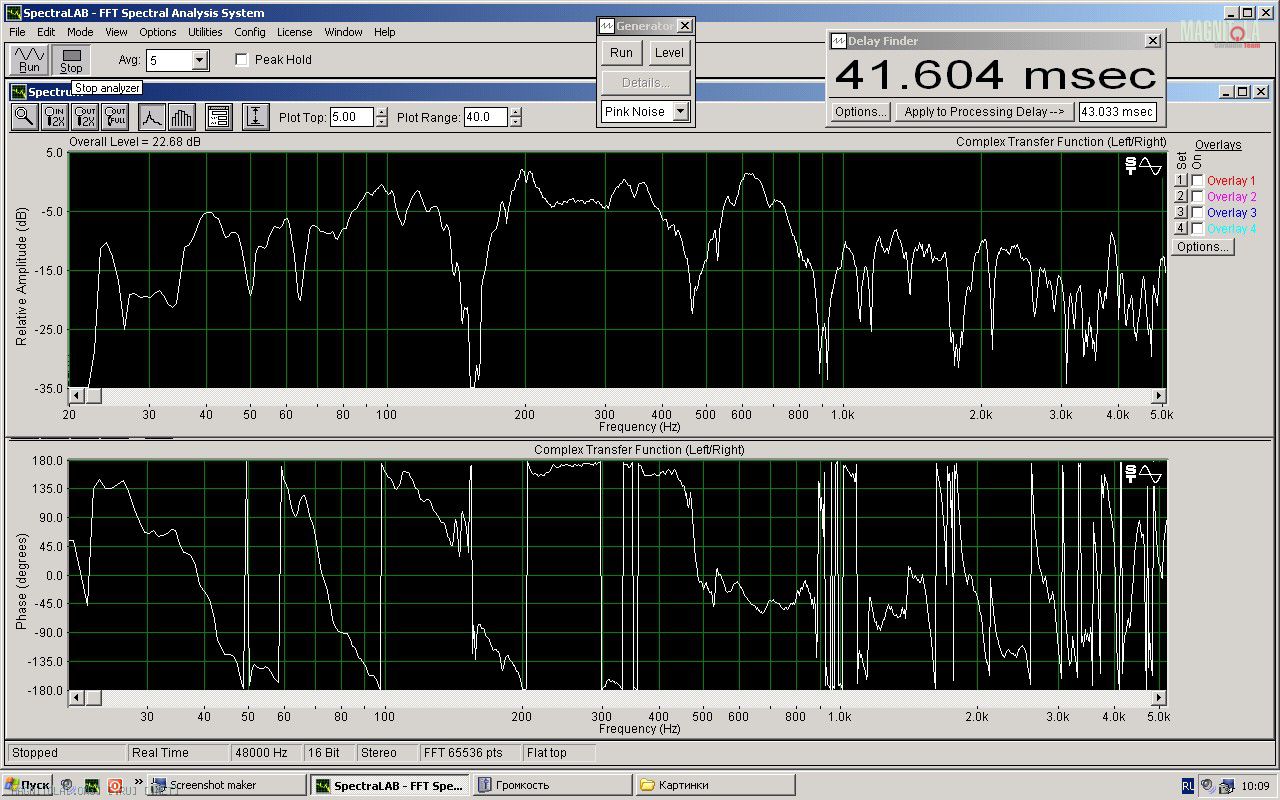The width and height of the screenshot is (1280, 800).
Task: Switch to line plot display icon
Action: (151, 117)
